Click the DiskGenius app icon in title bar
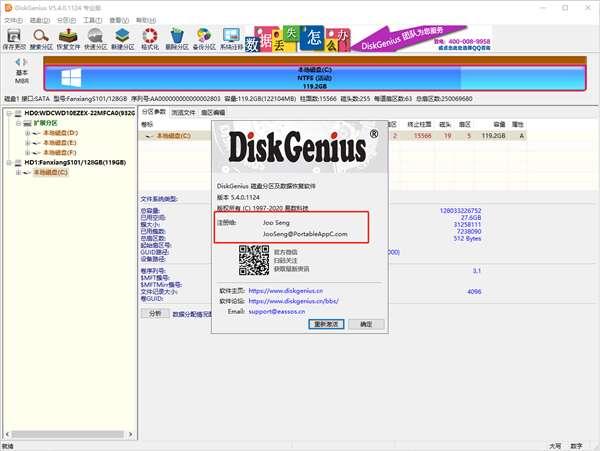The width and height of the screenshot is (600, 451). pos(8,8)
